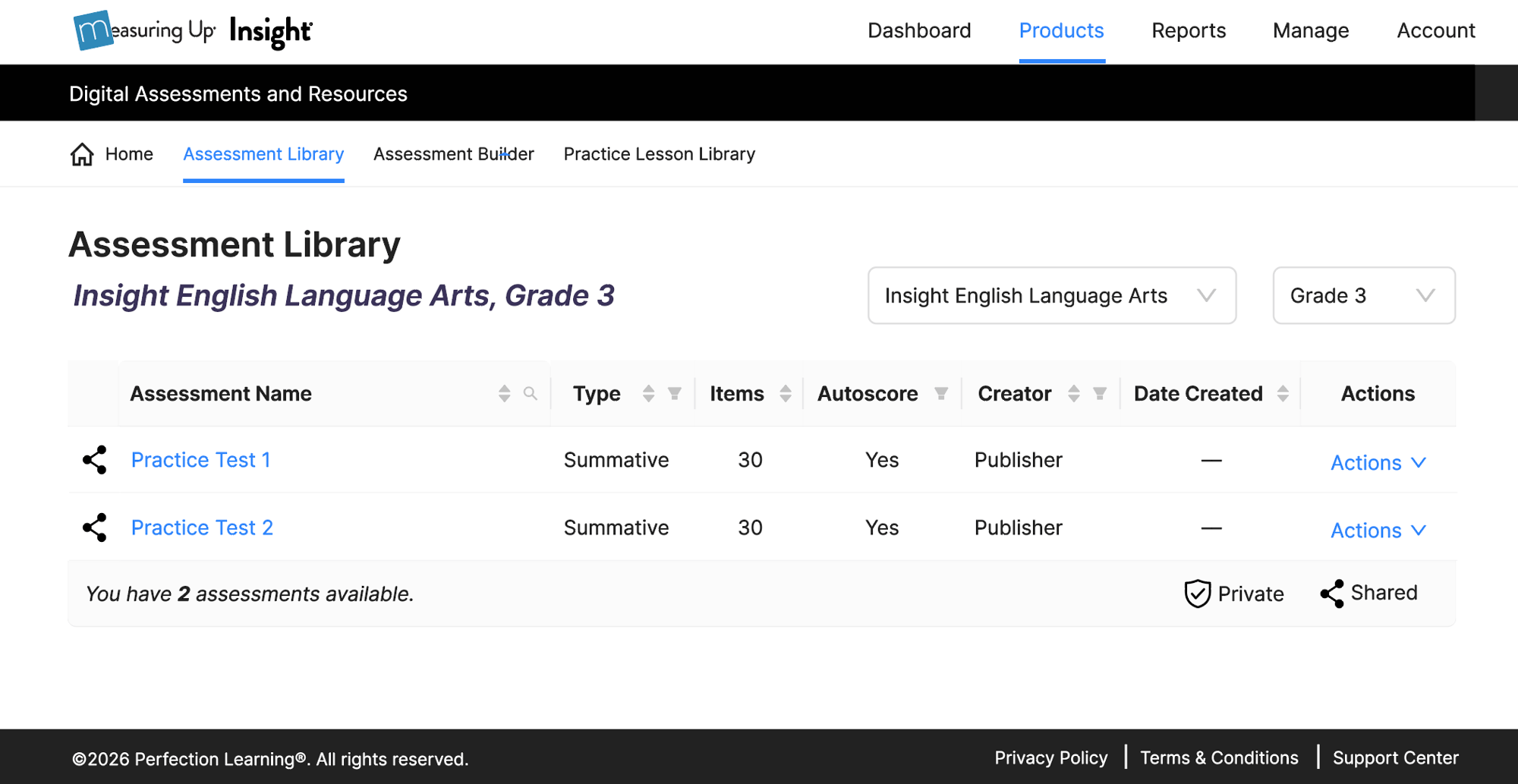
Task: Click the share icon for Practice Test 2
Action: pos(95,527)
